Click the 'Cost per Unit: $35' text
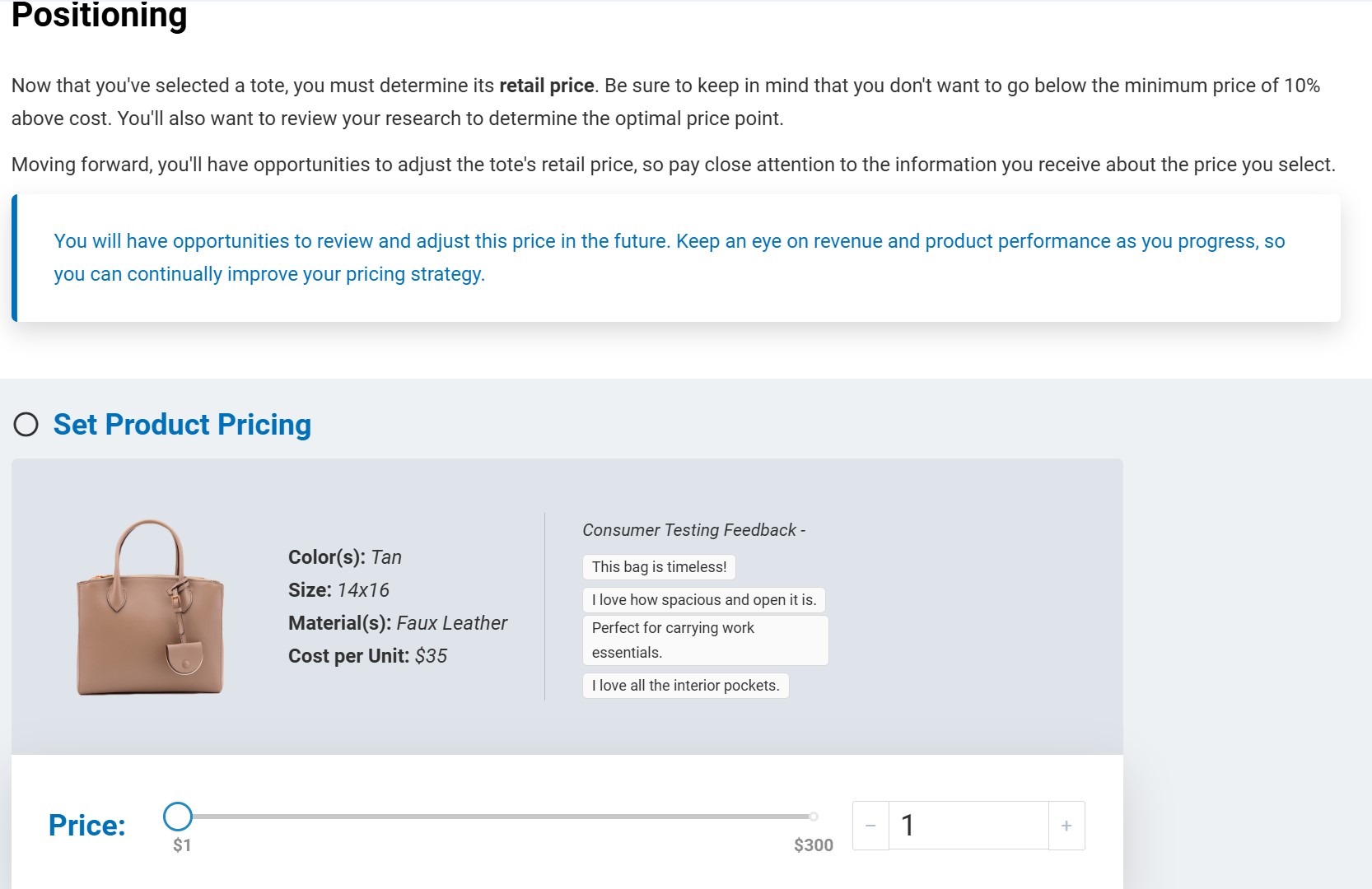 (x=367, y=656)
